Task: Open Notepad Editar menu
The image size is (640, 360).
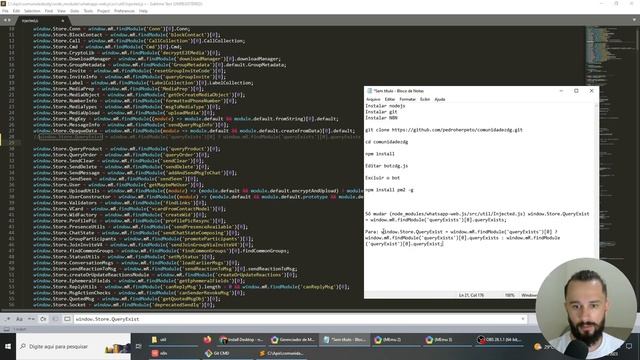Action: point(390,99)
